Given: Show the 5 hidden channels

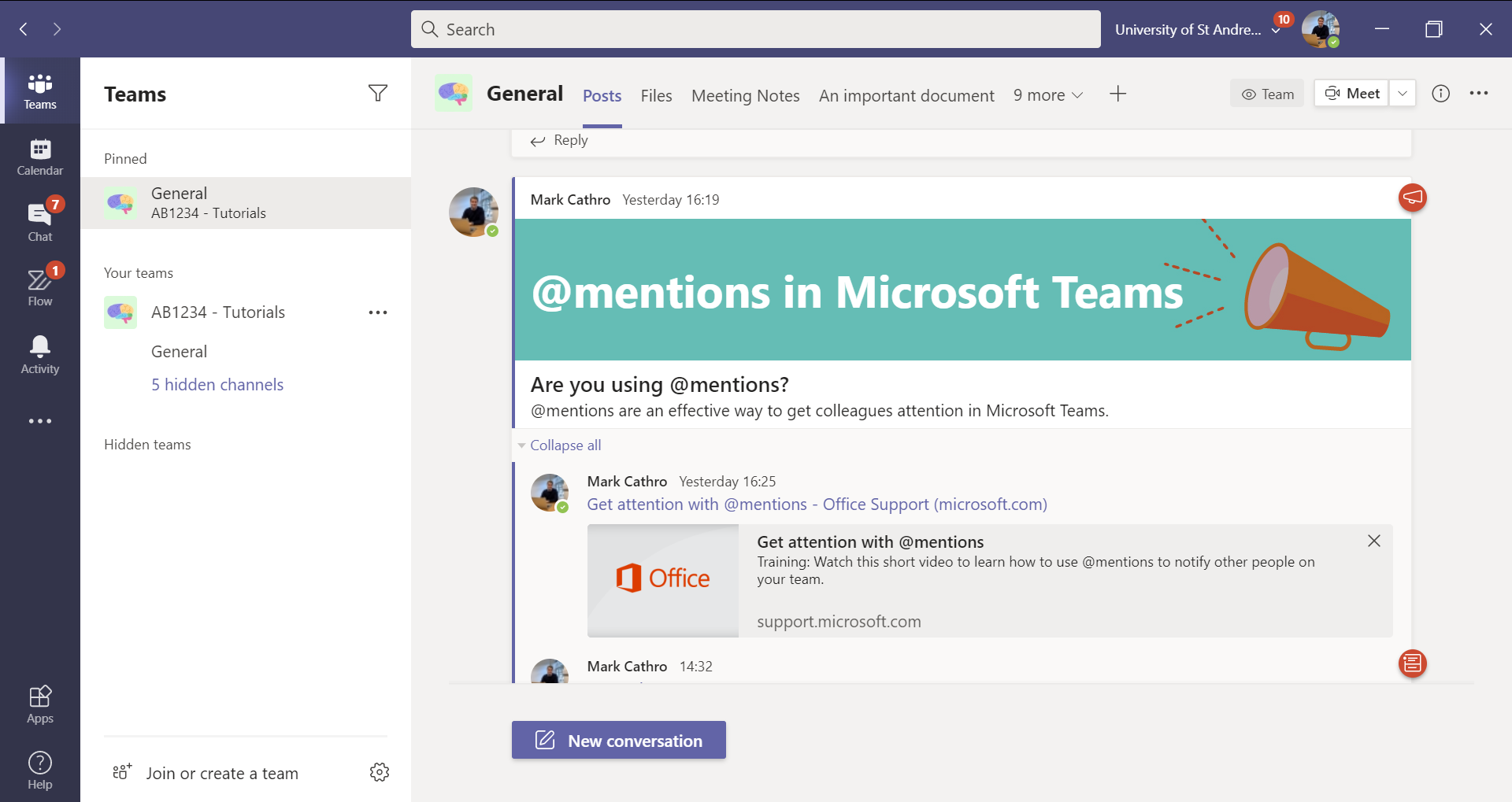Looking at the screenshot, I should coord(217,385).
